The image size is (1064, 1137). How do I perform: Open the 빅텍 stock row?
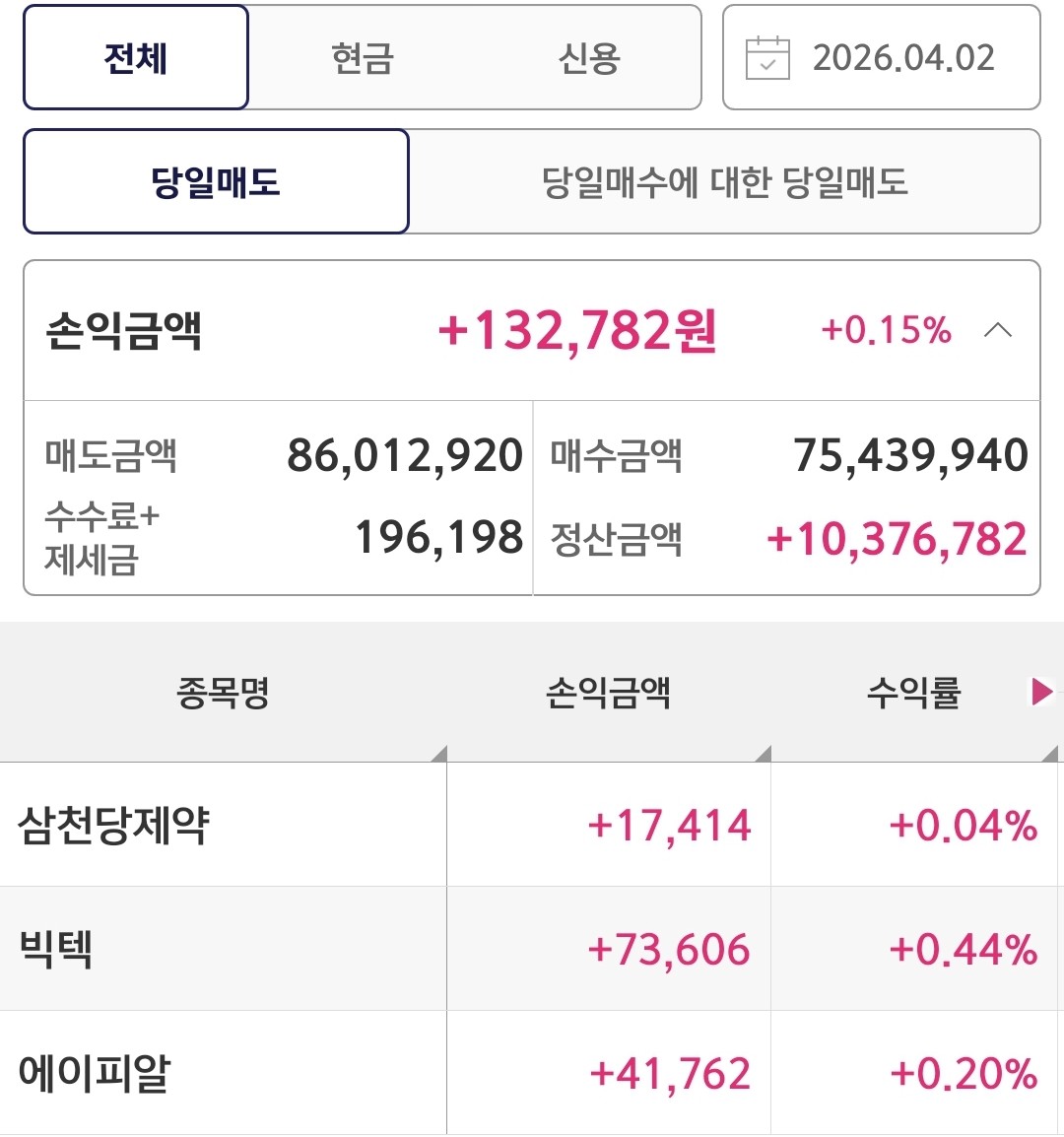tap(56, 949)
